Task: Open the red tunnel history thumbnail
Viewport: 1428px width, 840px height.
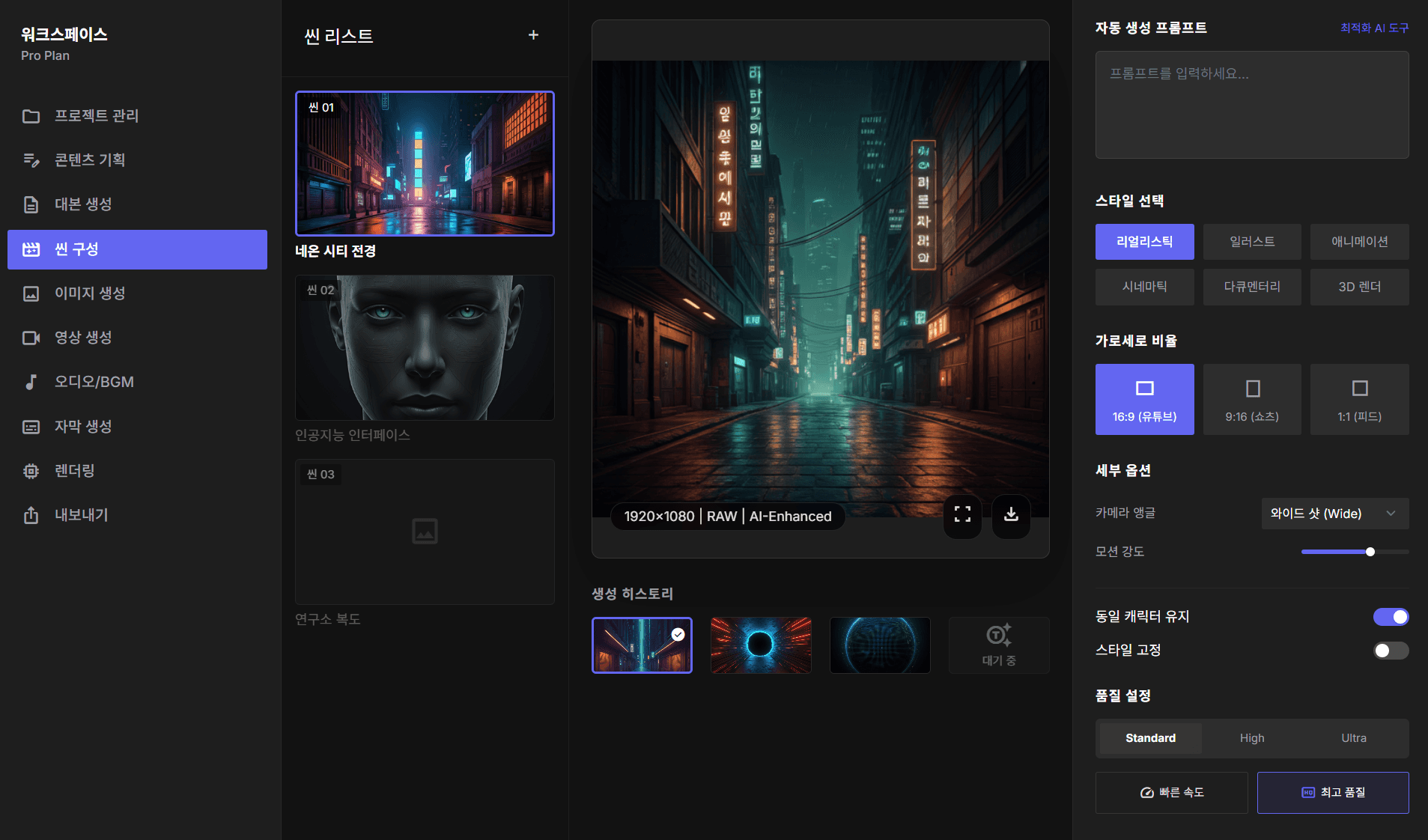Action: 761,645
